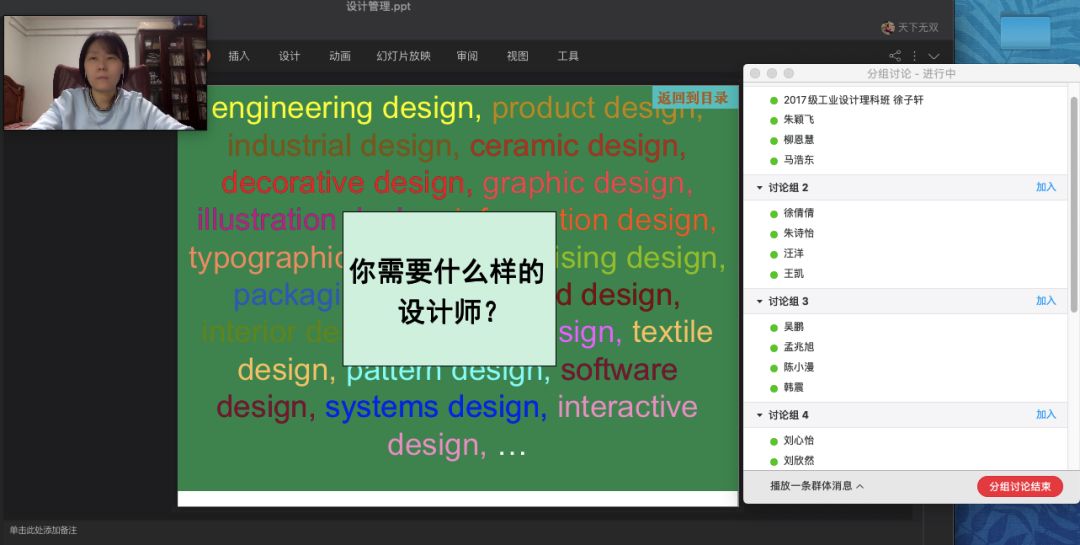1080x545 pixels.
Task: Click the red 分组讨论结束 button
Action: pyautogui.click(x=1019, y=487)
